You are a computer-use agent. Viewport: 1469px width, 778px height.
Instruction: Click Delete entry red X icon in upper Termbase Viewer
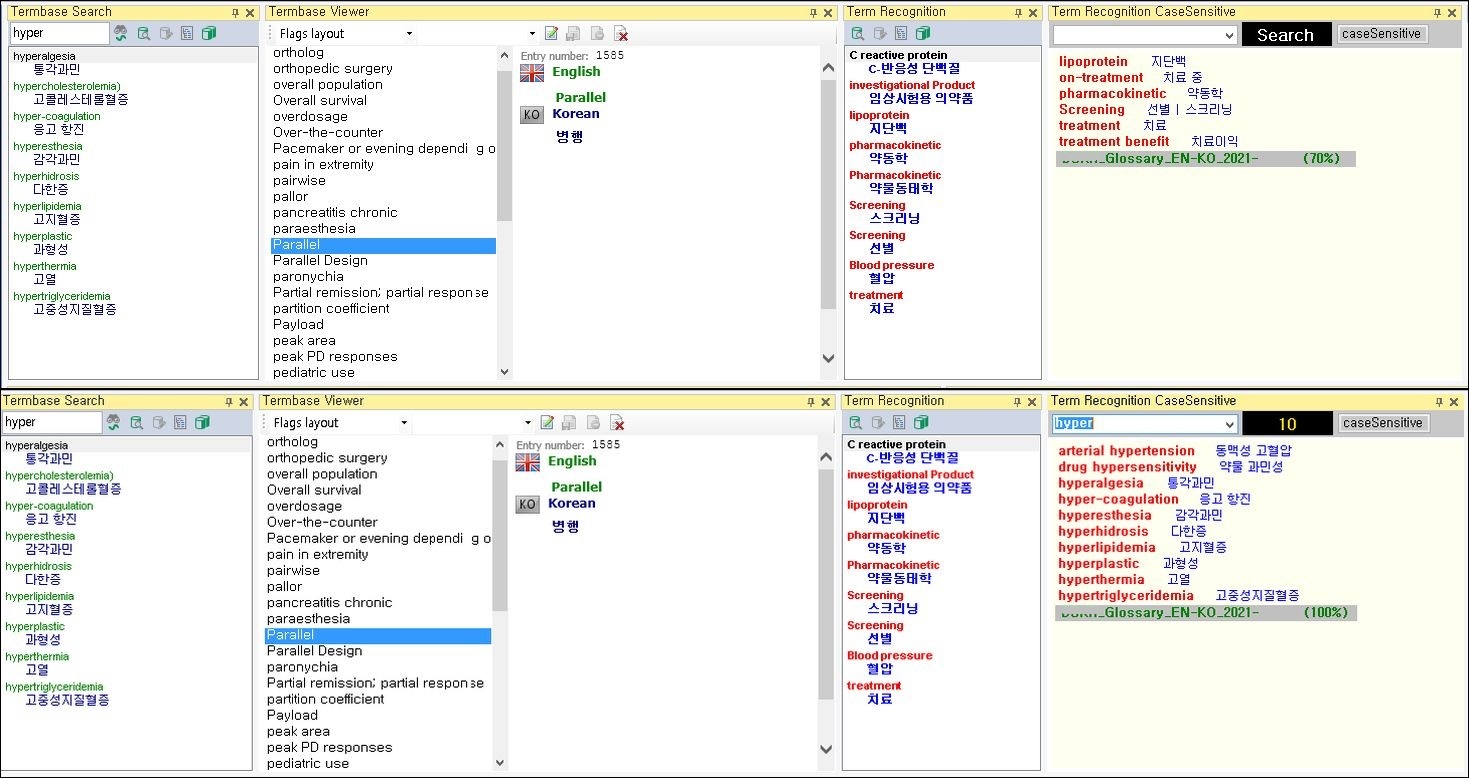point(621,33)
